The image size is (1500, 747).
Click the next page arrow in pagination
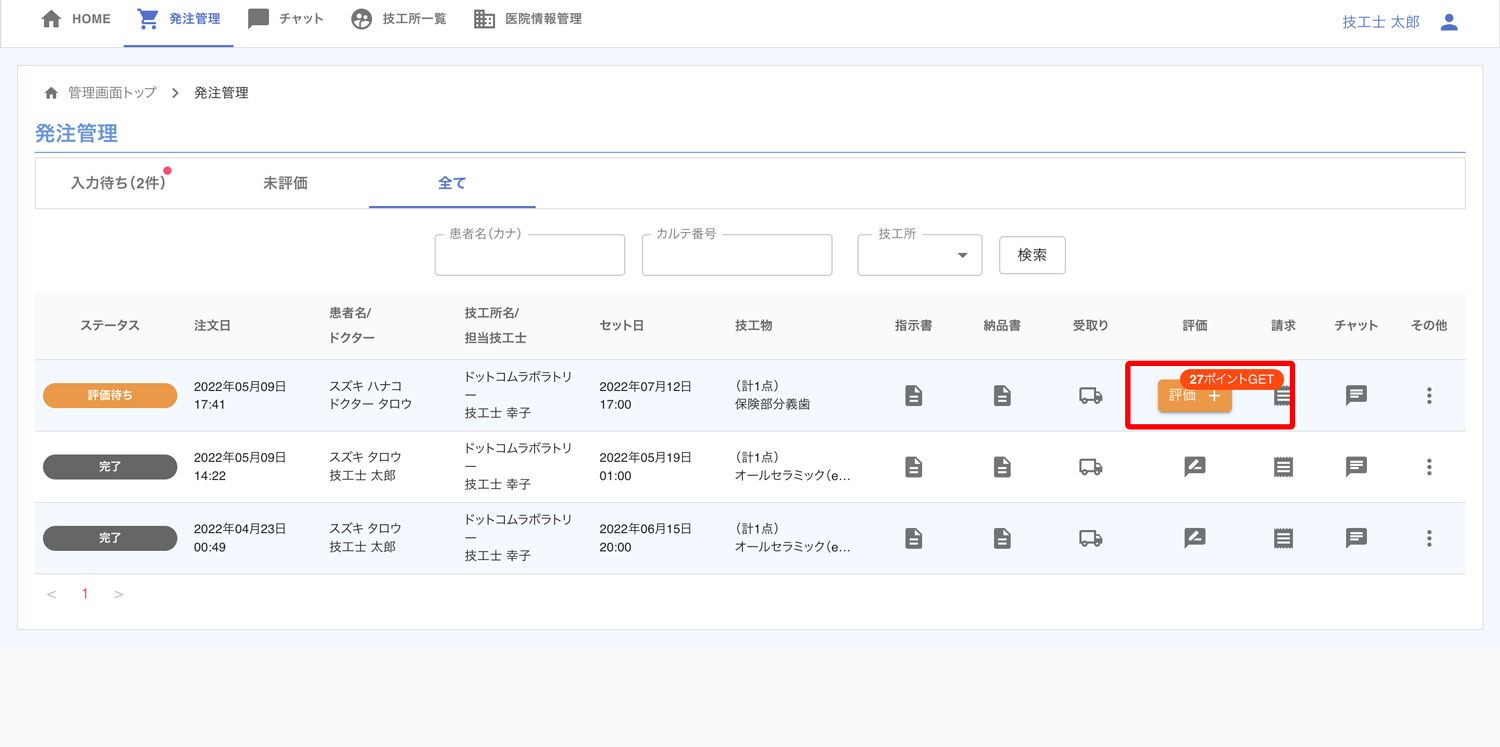119,594
